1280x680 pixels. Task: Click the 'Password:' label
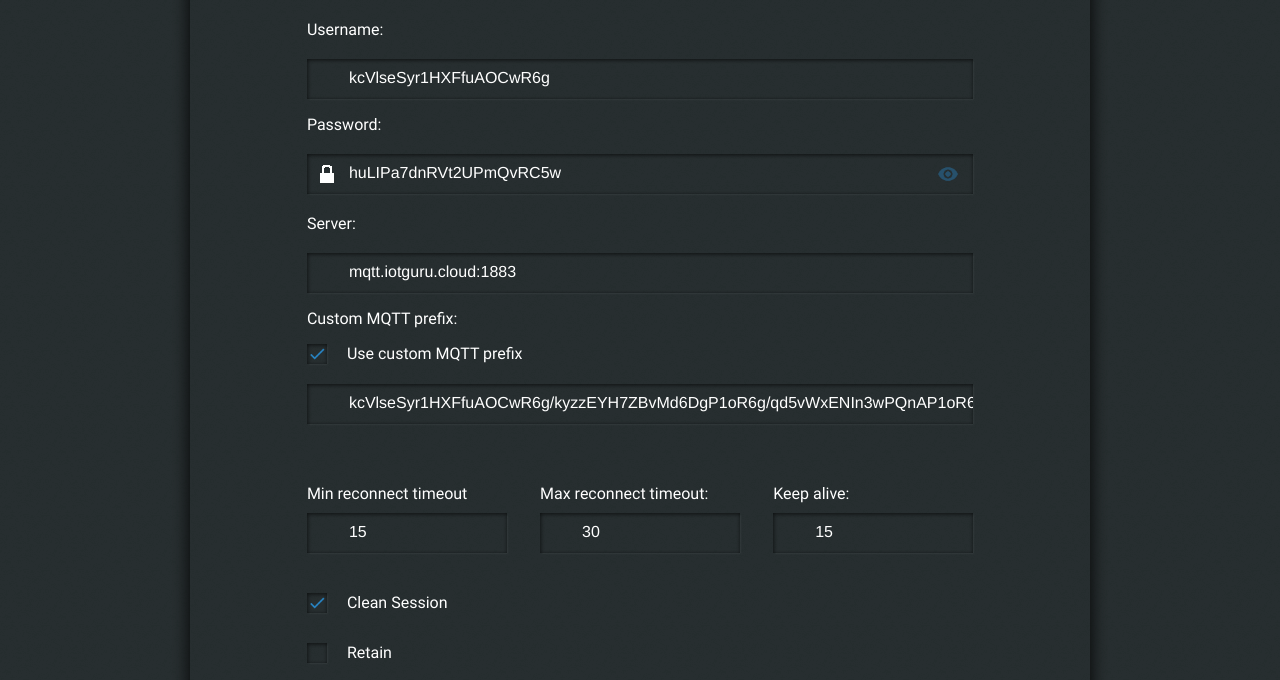(344, 125)
